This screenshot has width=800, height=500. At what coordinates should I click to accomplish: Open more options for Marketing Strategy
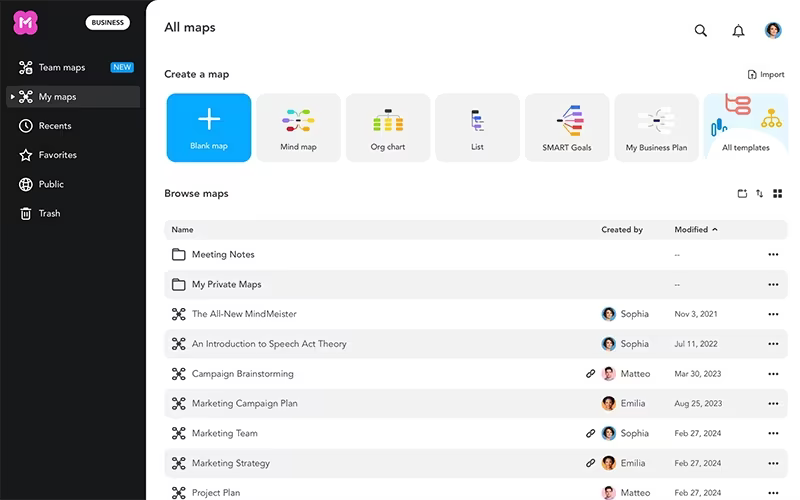[x=773, y=463]
